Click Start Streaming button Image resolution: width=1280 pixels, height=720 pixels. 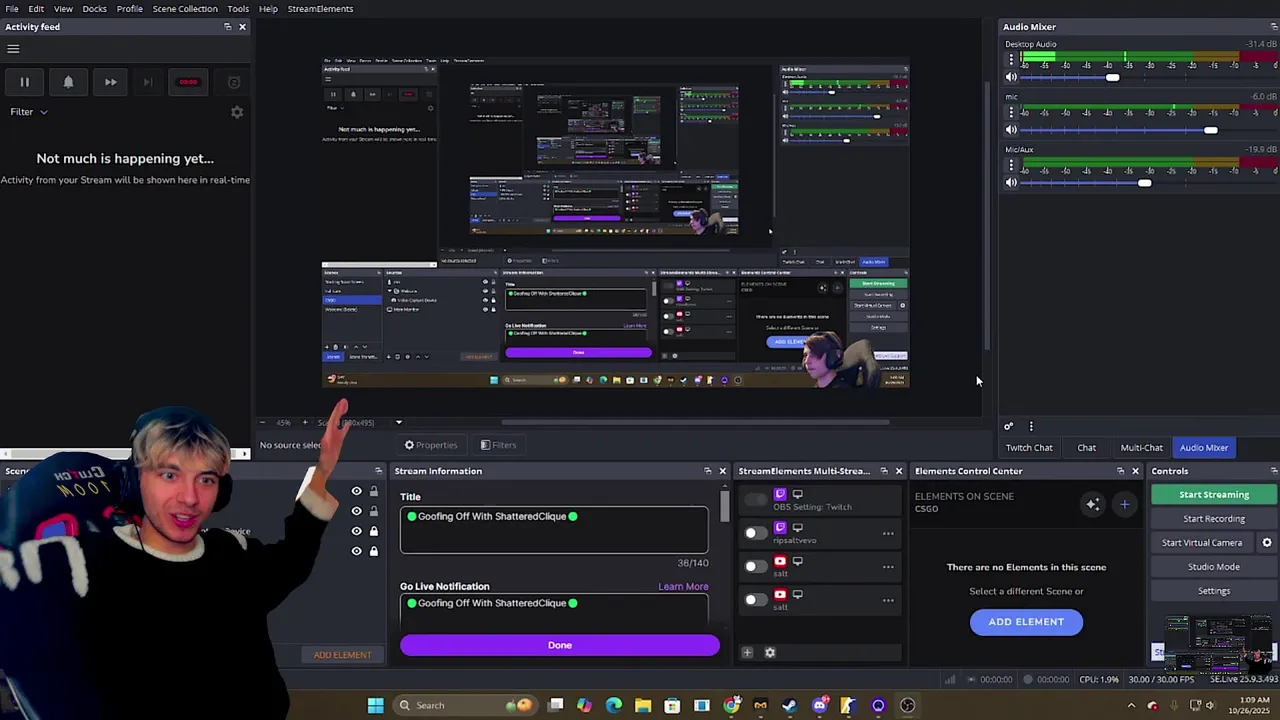(x=1214, y=495)
